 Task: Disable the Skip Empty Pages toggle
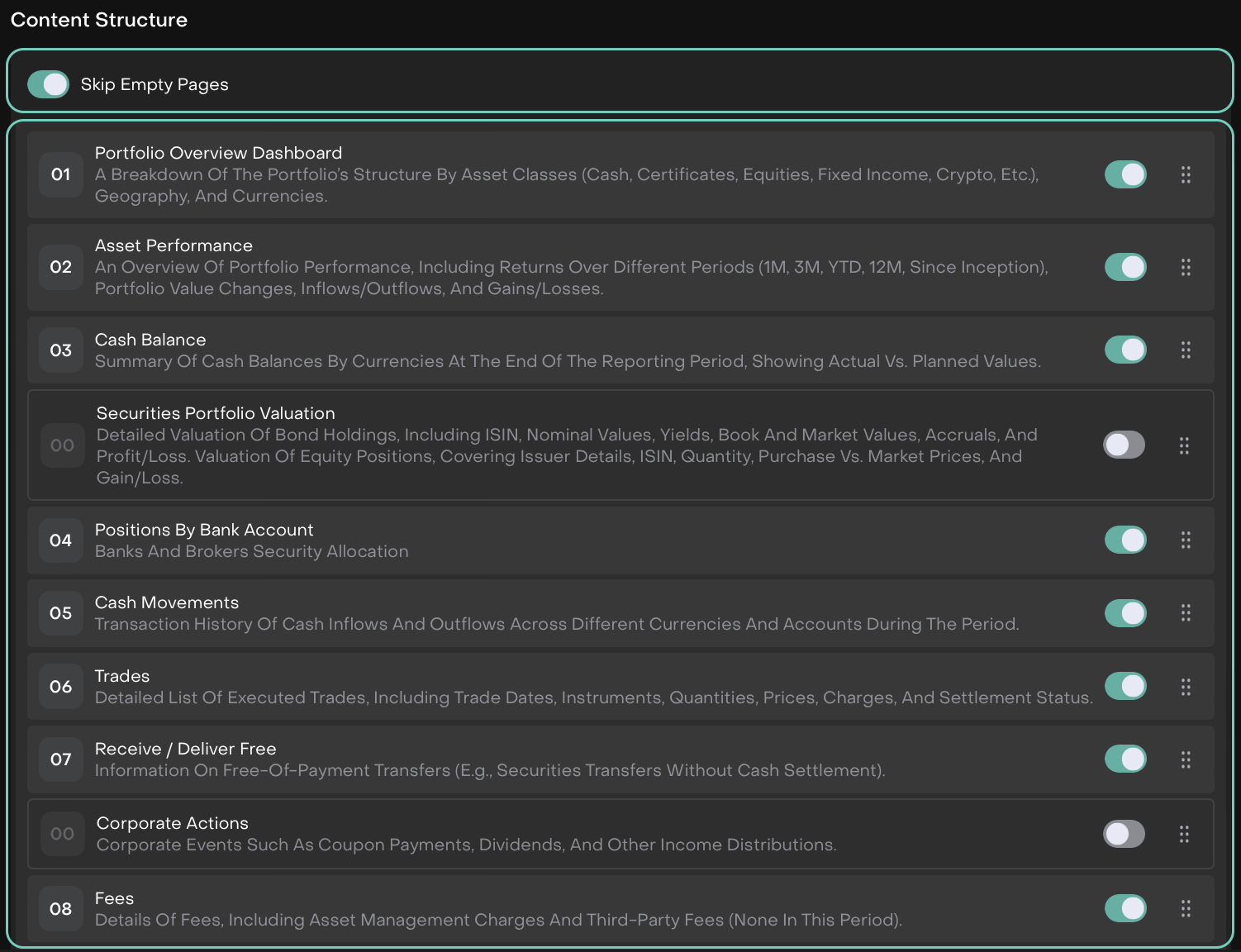pyautogui.click(x=48, y=84)
